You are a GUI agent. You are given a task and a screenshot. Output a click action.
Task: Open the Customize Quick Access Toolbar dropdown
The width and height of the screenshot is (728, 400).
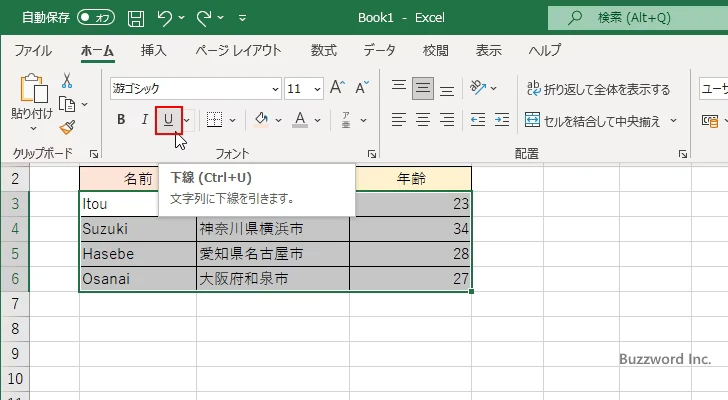click(x=242, y=18)
